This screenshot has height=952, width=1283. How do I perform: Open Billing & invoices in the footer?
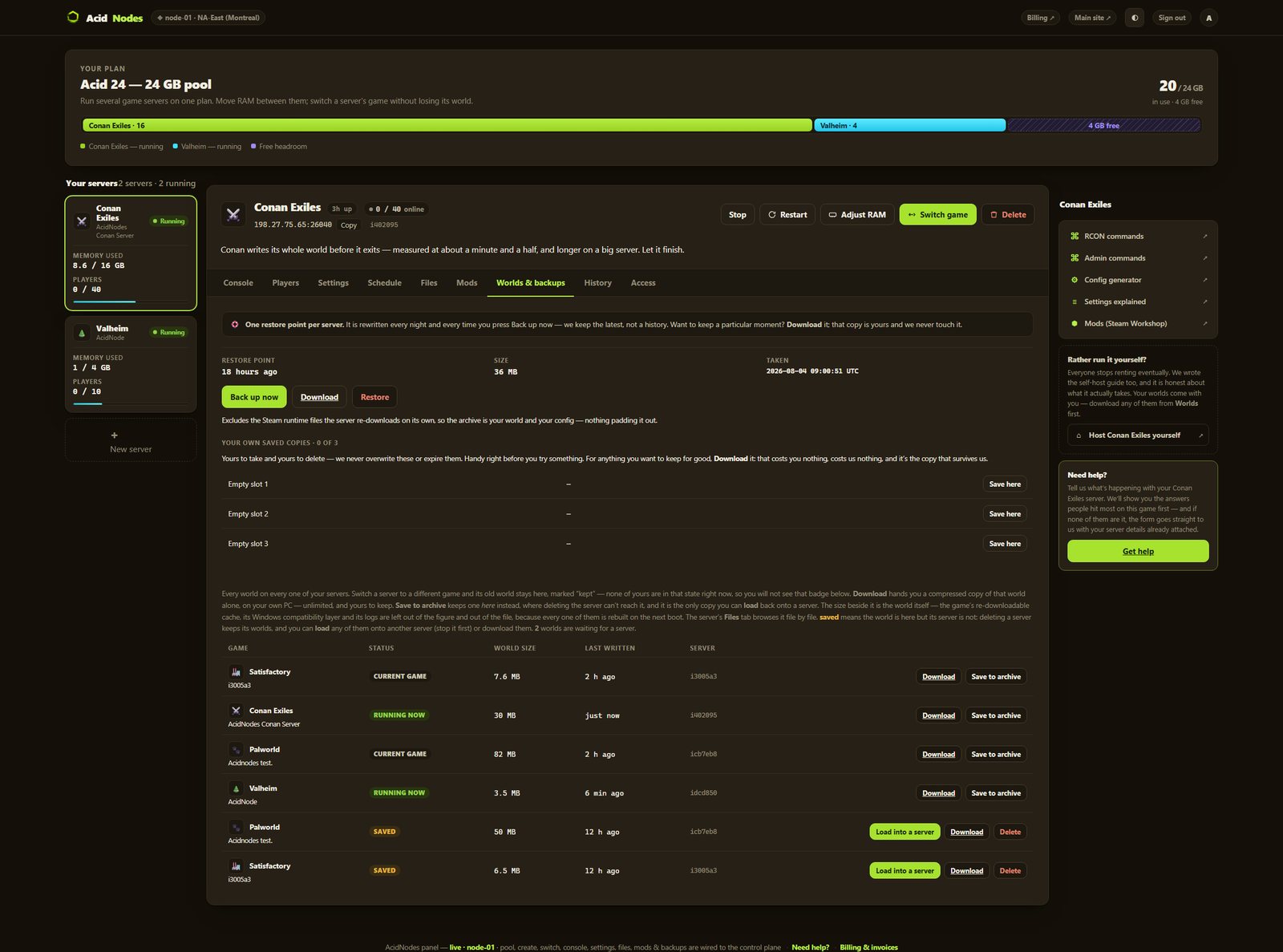click(868, 947)
